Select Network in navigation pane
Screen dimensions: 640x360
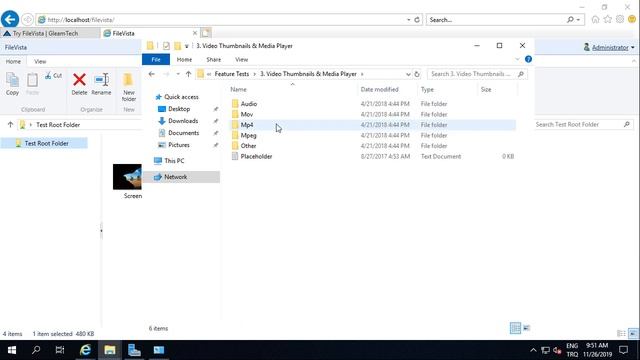181,177
